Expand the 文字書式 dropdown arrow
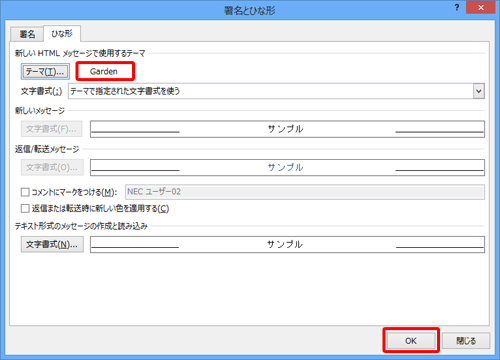 479,91
